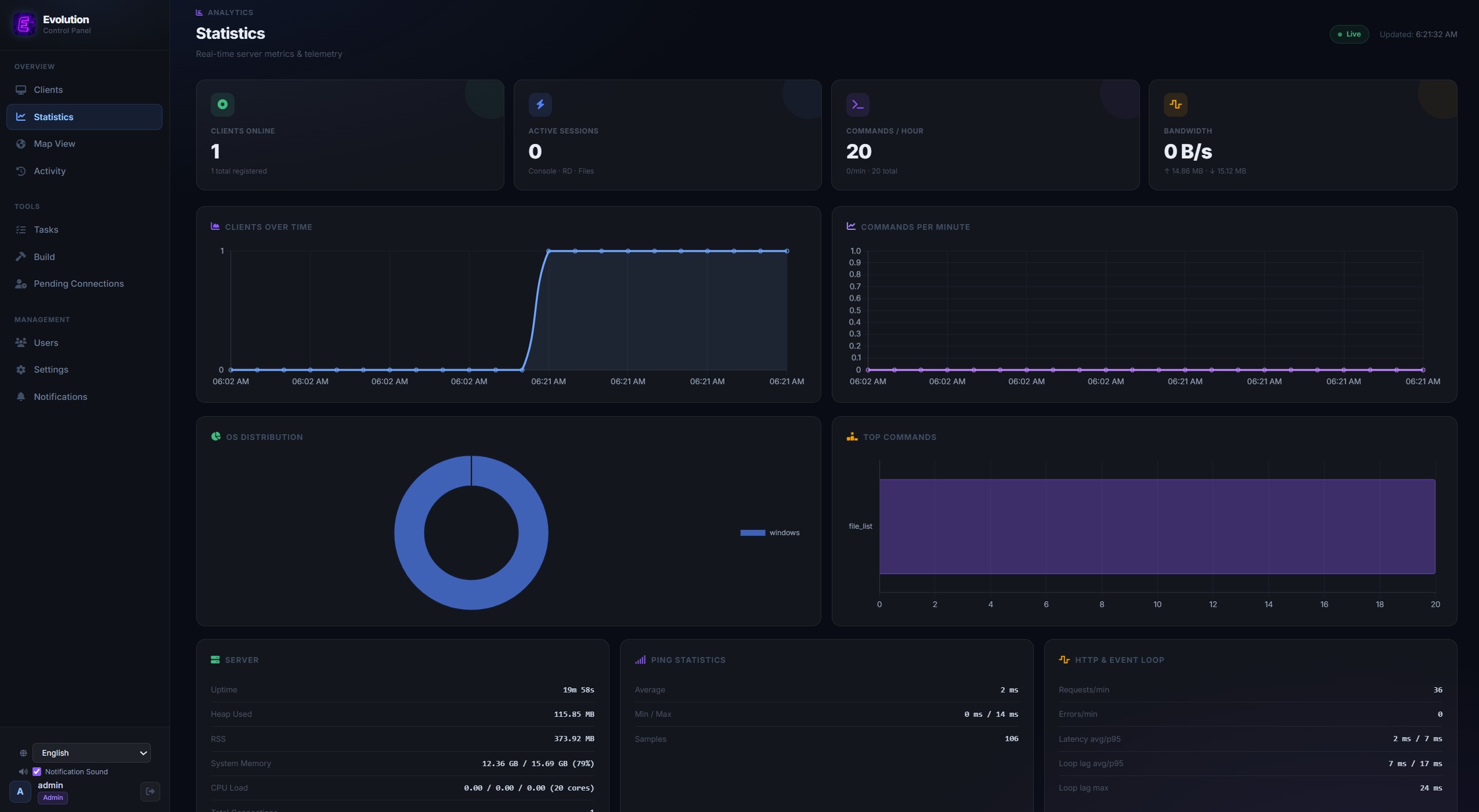Click the OS Distribution pie icon
Image resolution: width=1479 pixels, height=812 pixels.
pos(216,436)
